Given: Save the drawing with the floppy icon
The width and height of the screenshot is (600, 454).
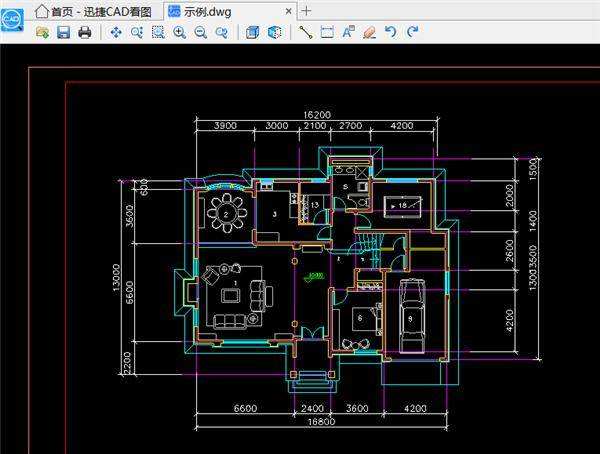Looking at the screenshot, I should (x=64, y=32).
